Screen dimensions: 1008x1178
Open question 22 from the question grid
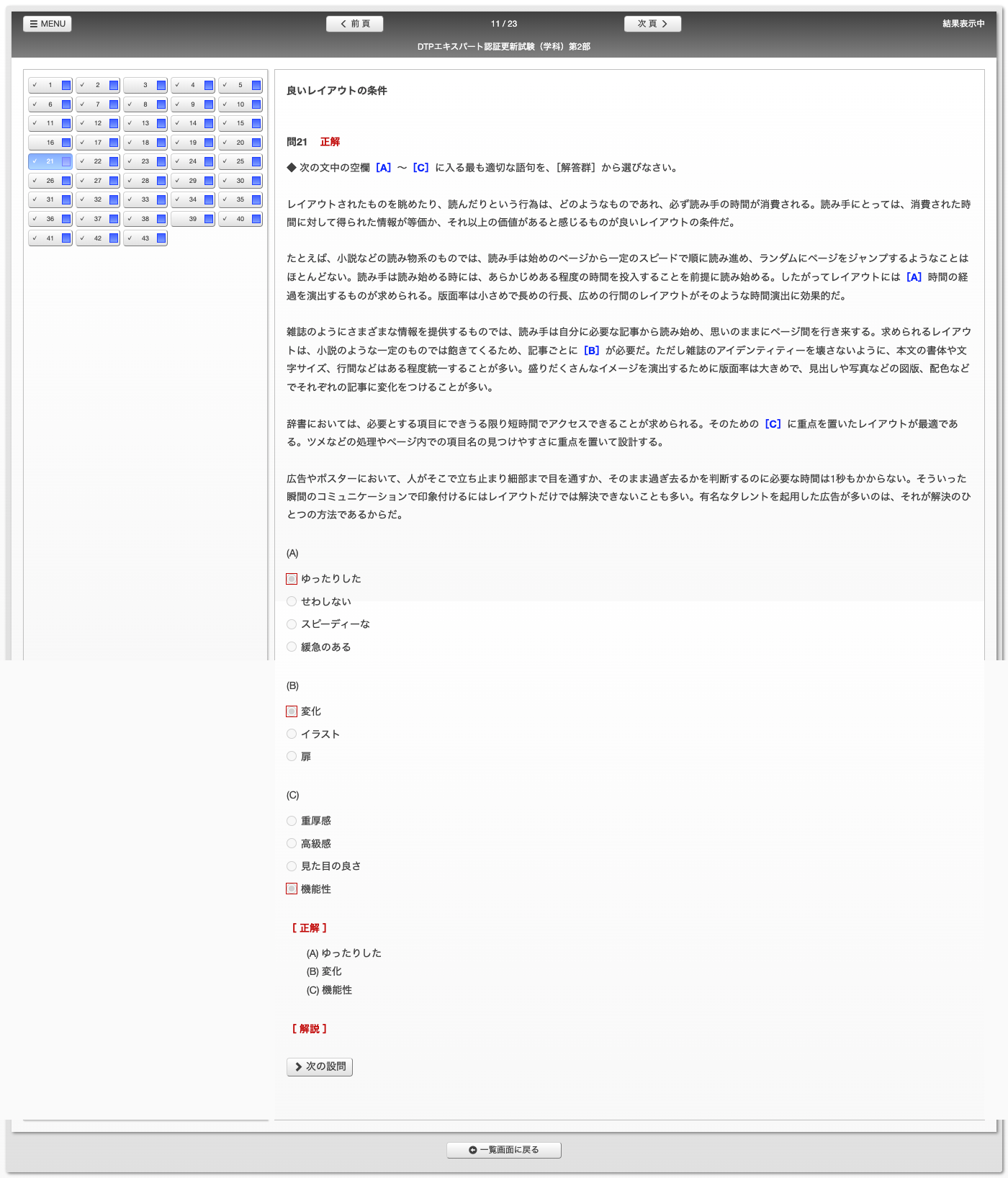click(97, 161)
